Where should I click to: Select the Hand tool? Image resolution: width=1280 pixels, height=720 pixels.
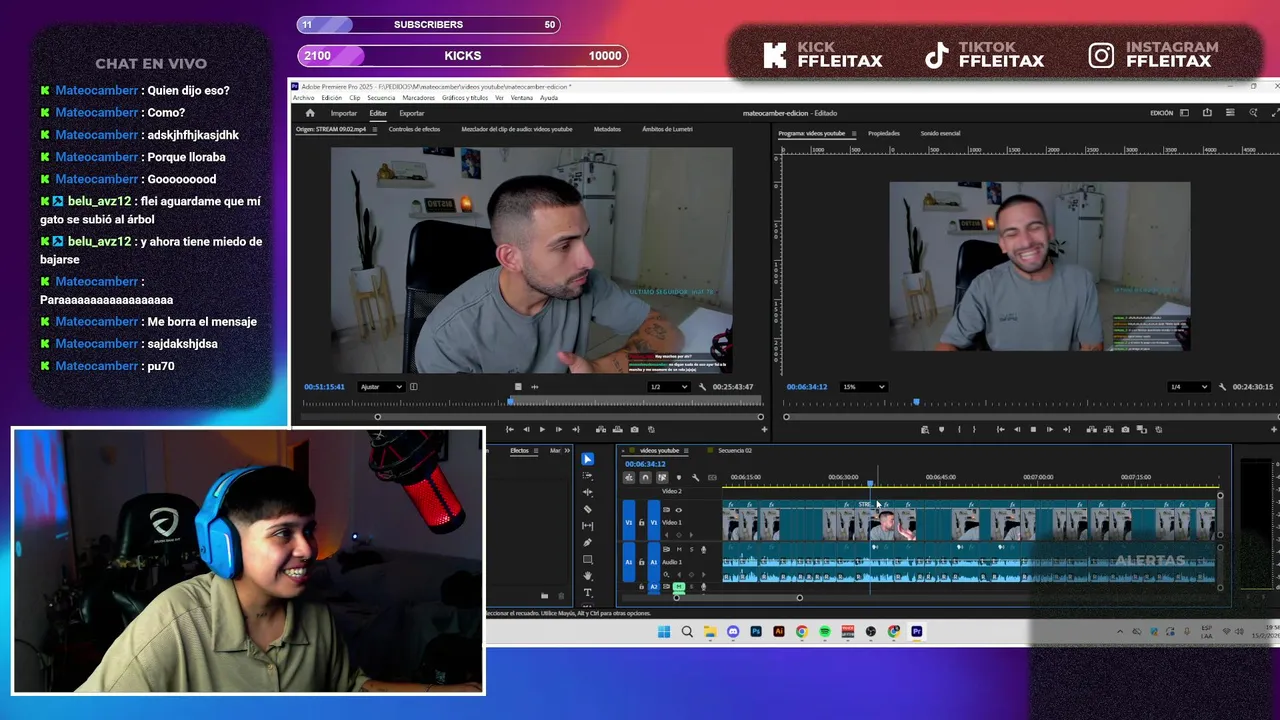[588, 576]
